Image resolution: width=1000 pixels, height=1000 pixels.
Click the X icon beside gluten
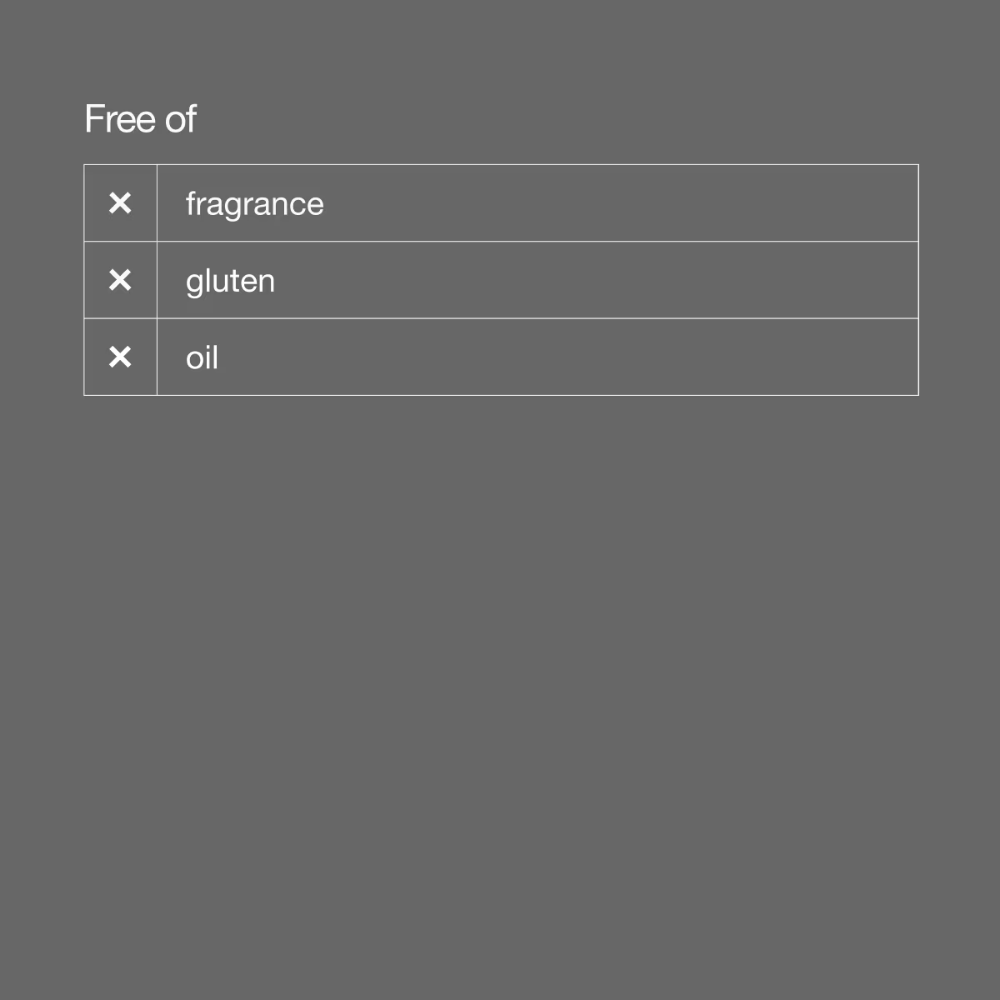(x=120, y=281)
